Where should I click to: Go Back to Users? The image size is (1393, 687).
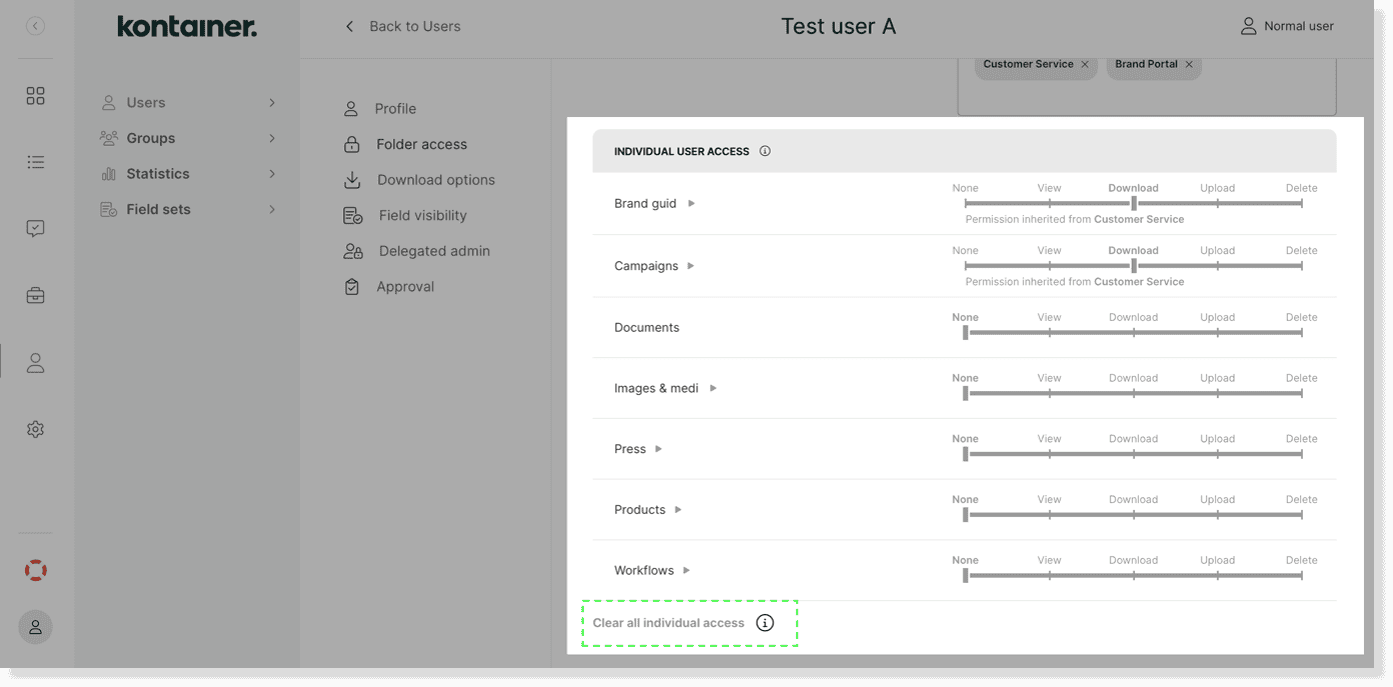pyautogui.click(x=402, y=26)
